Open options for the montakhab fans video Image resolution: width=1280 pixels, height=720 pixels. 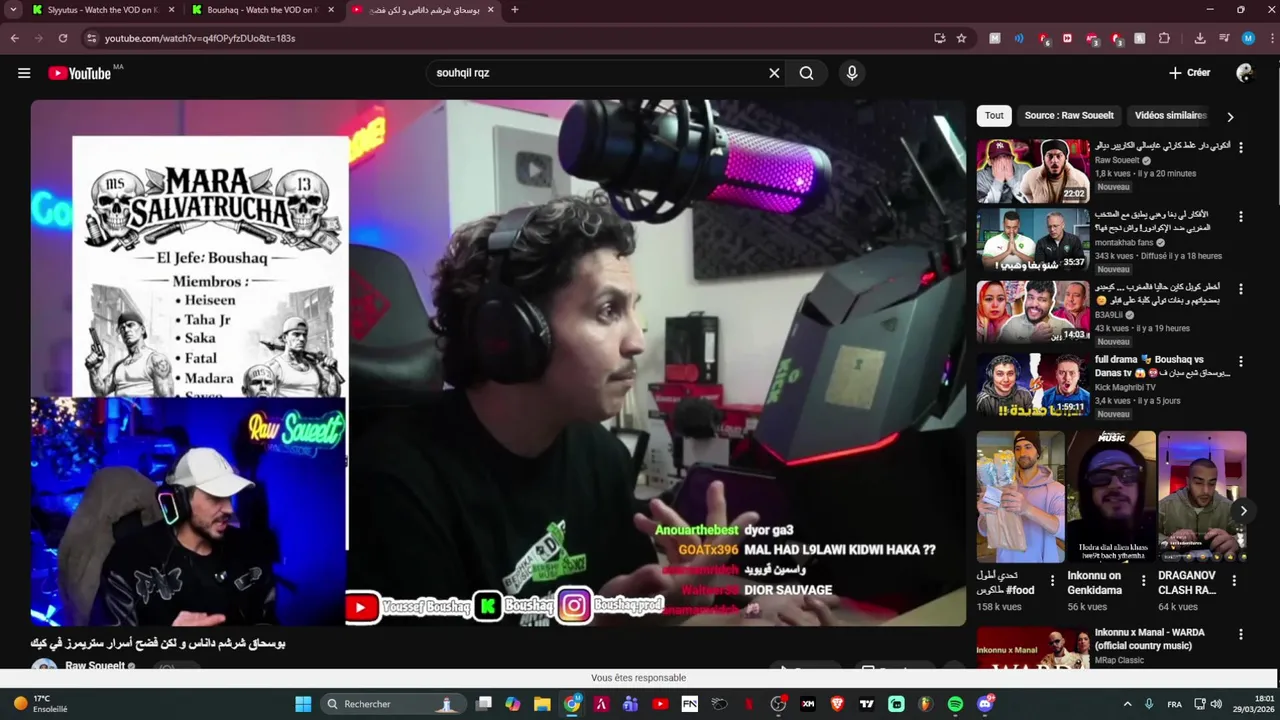click(x=1241, y=217)
